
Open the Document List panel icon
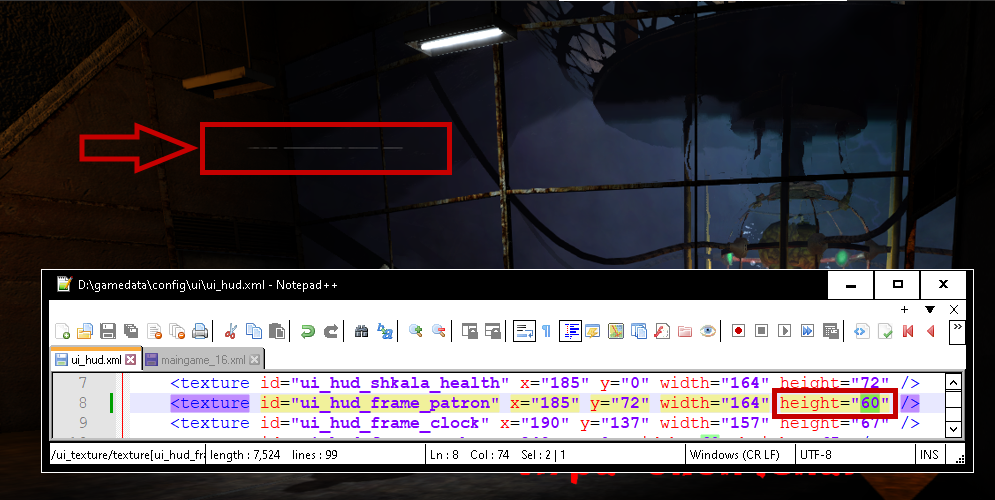638,331
